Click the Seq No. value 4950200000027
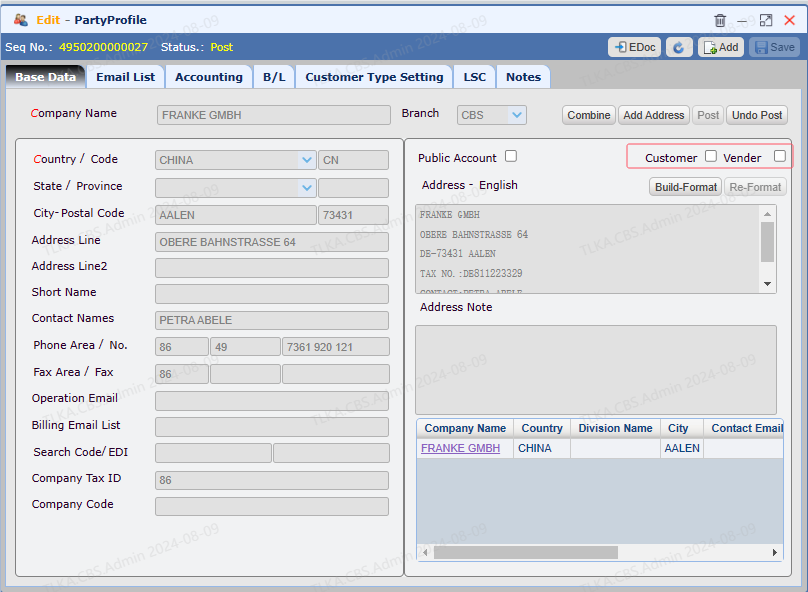This screenshot has width=808, height=592. point(103,47)
